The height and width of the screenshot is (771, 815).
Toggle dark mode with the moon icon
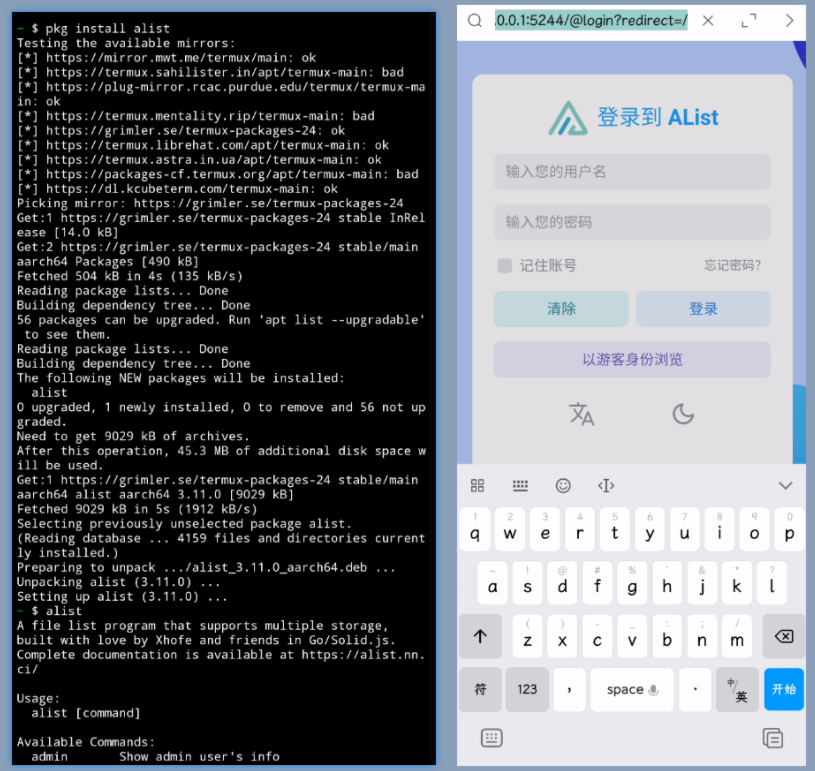(683, 414)
